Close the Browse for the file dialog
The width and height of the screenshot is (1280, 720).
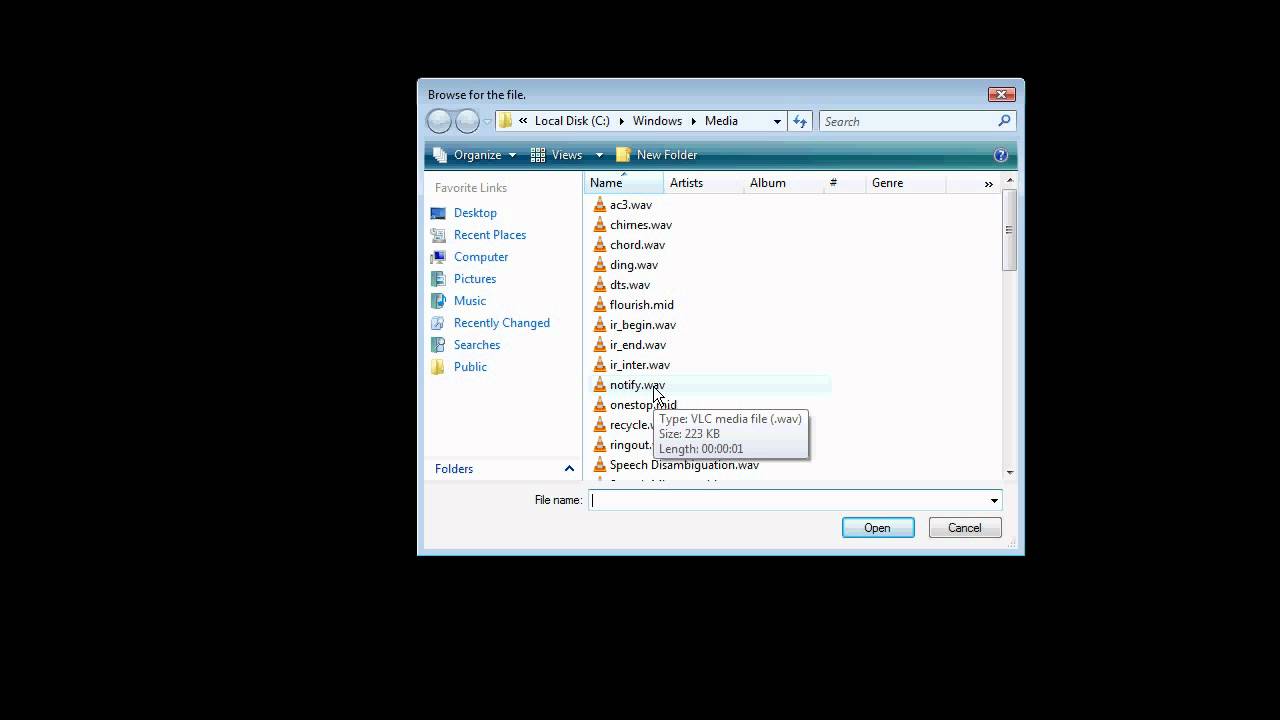point(1001,94)
